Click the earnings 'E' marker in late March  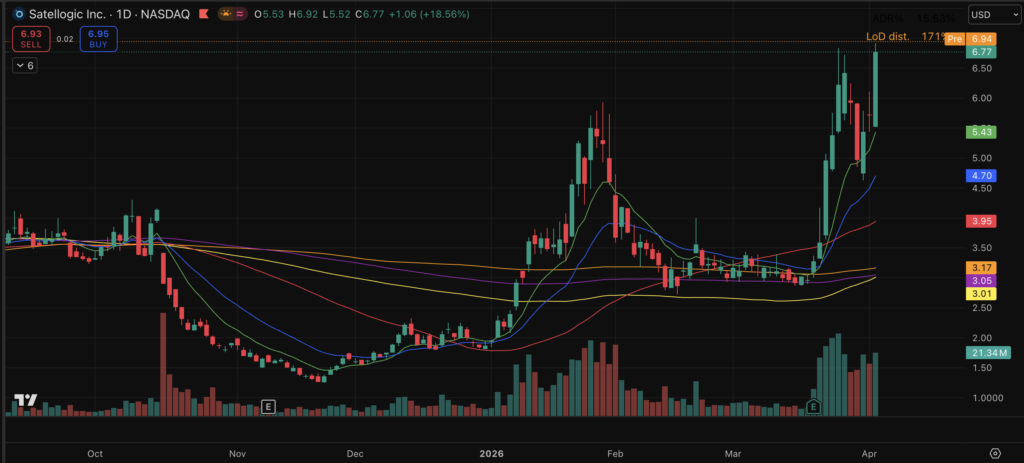click(x=813, y=405)
